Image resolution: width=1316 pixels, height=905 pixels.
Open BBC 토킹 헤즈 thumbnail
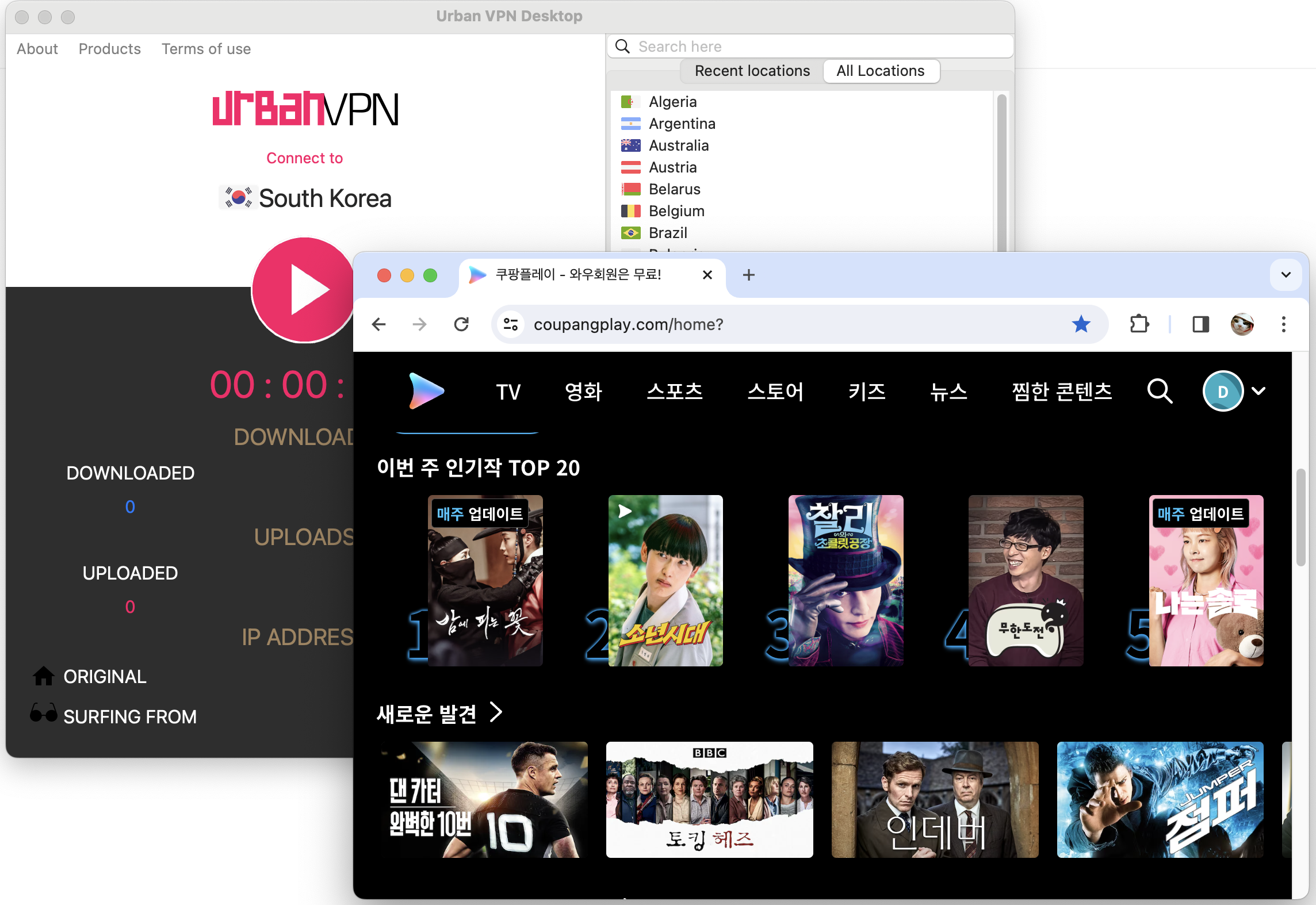pos(709,800)
